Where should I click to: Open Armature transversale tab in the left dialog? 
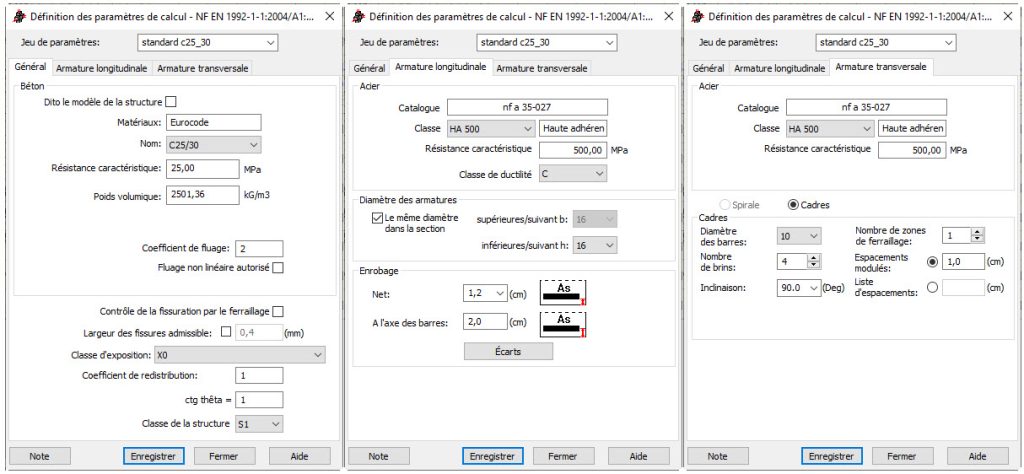point(202,68)
